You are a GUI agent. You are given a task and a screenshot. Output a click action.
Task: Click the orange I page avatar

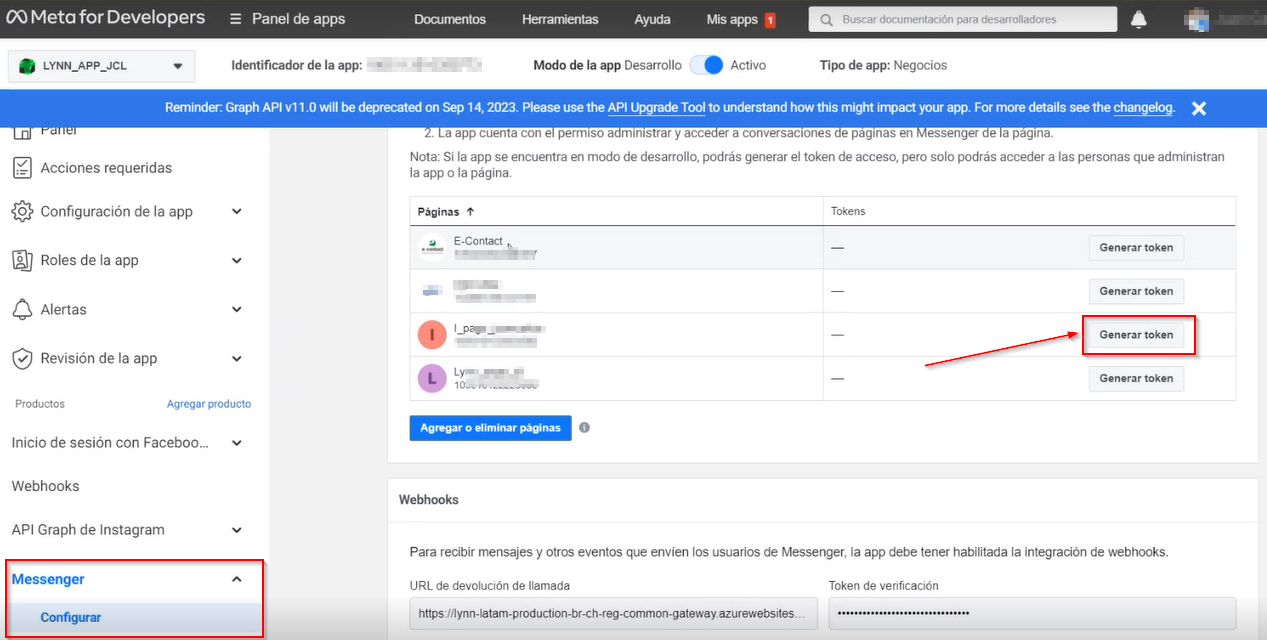click(432, 335)
